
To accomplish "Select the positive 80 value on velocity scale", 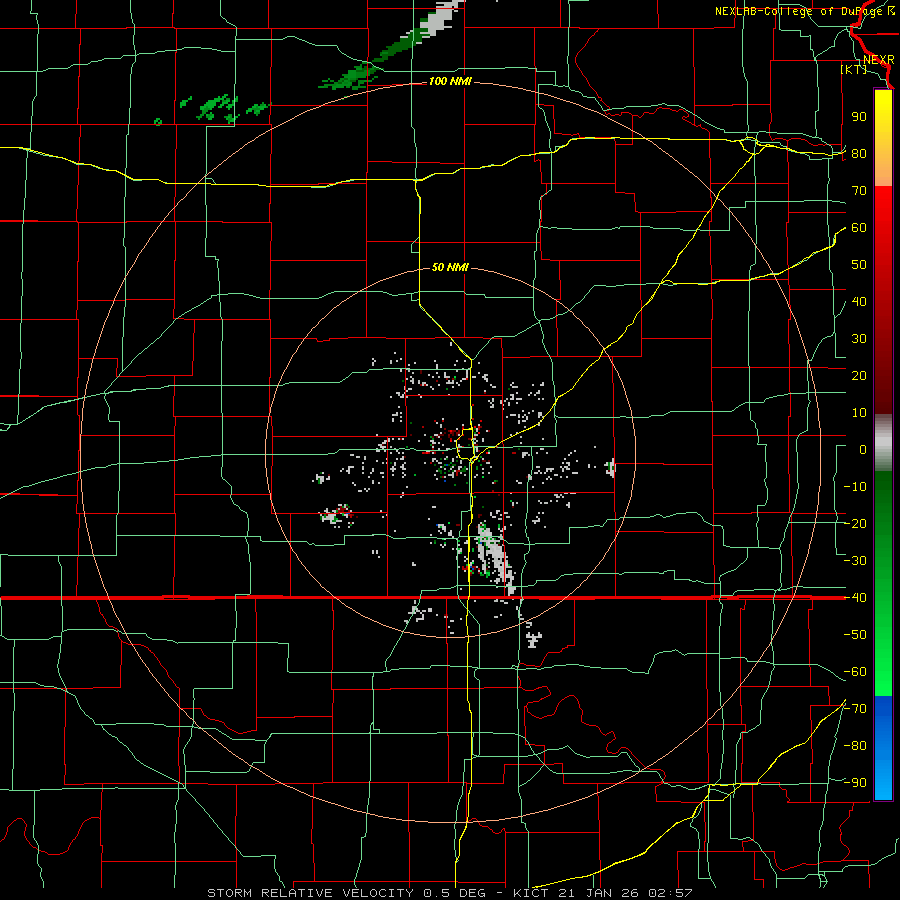I will 859,154.
